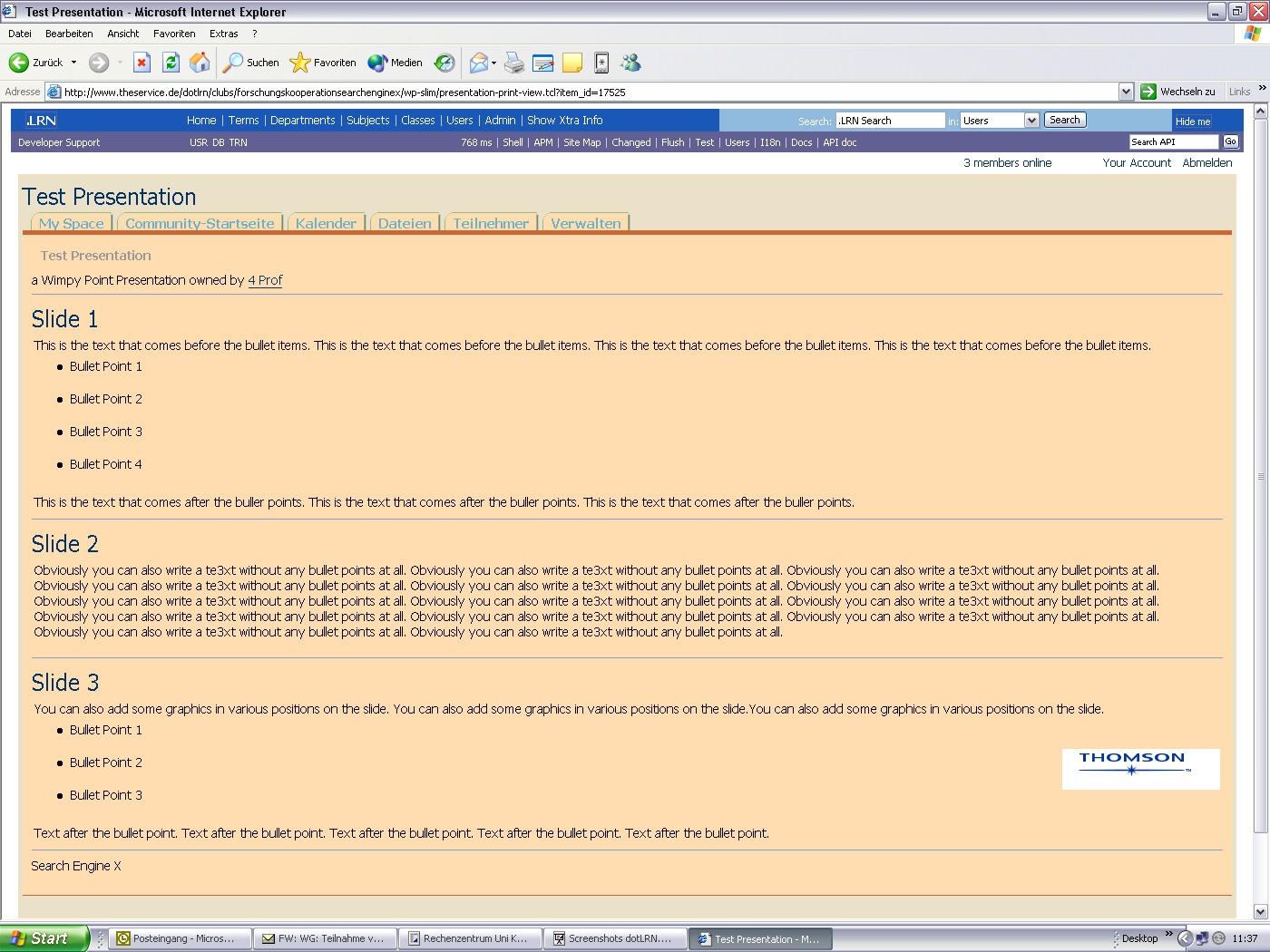Click the Edit page icon
Viewport: 1270px width, 952px height.
click(x=542, y=62)
